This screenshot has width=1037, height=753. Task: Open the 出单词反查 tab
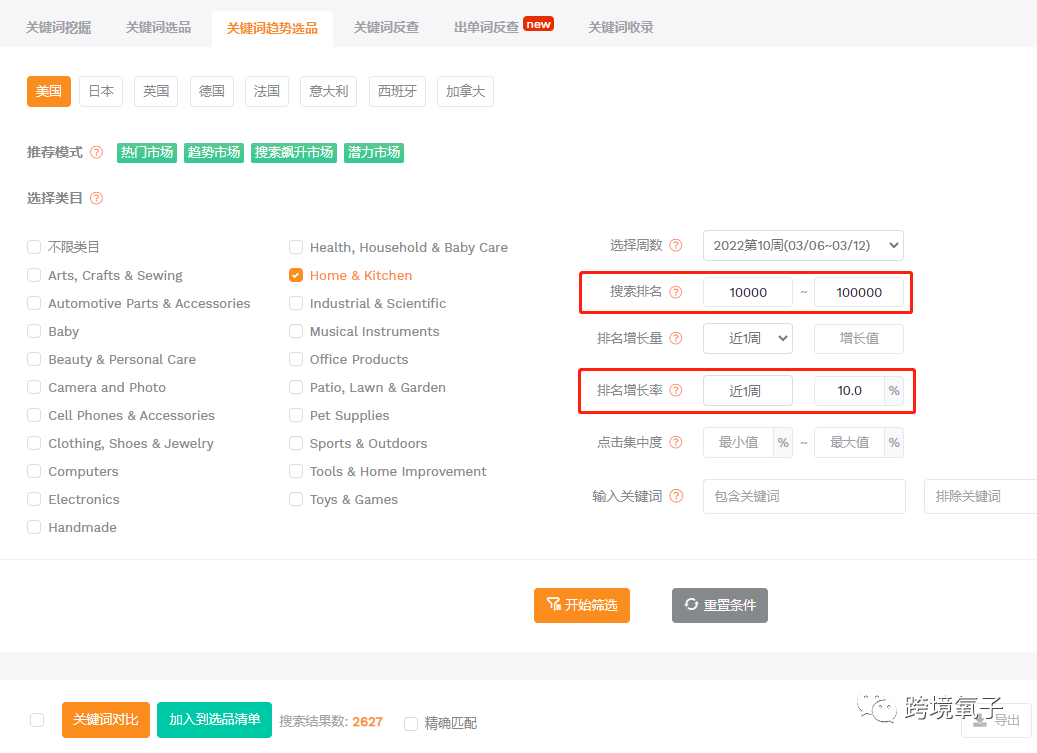pos(486,28)
